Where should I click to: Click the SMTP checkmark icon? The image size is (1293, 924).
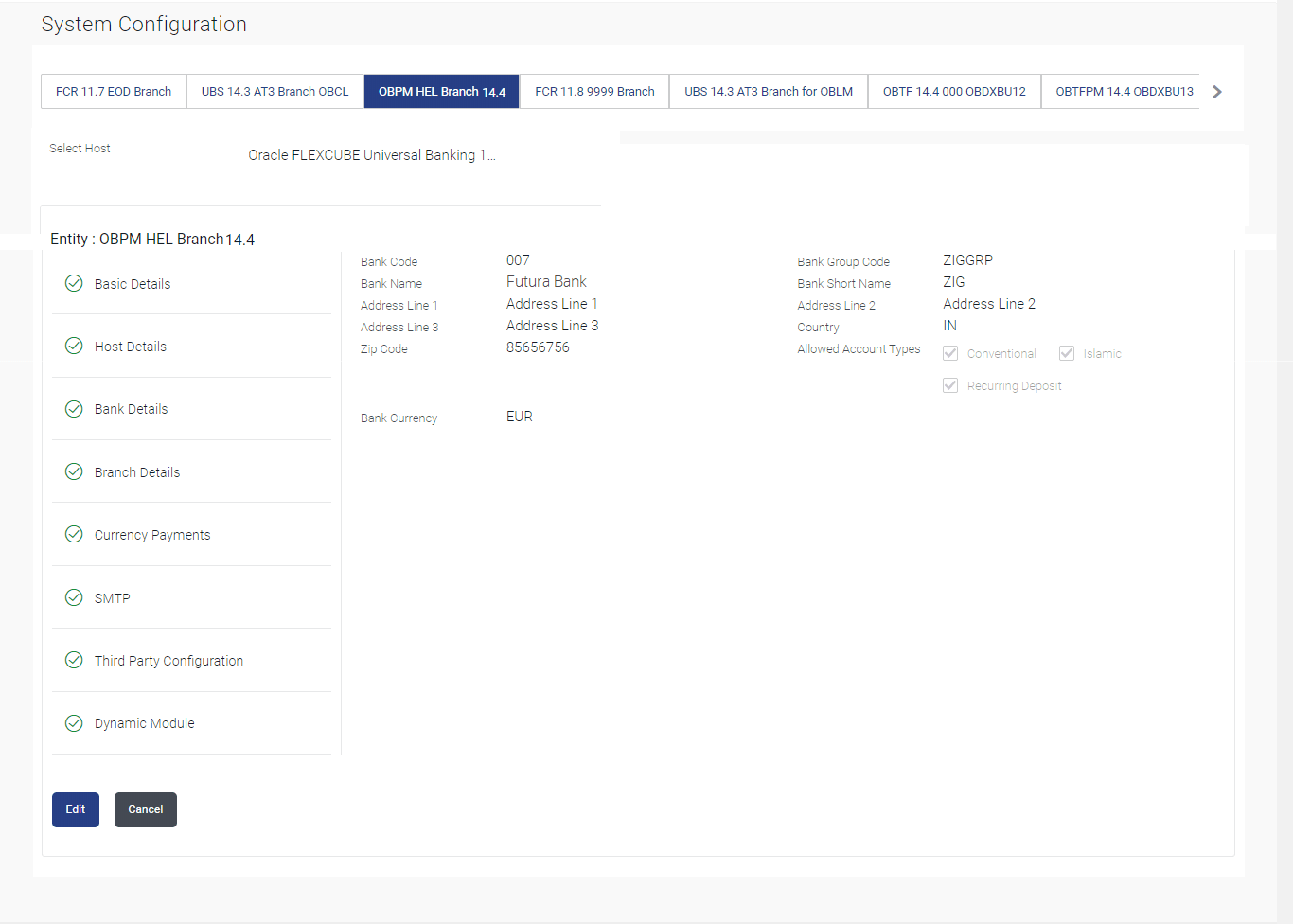(74, 597)
